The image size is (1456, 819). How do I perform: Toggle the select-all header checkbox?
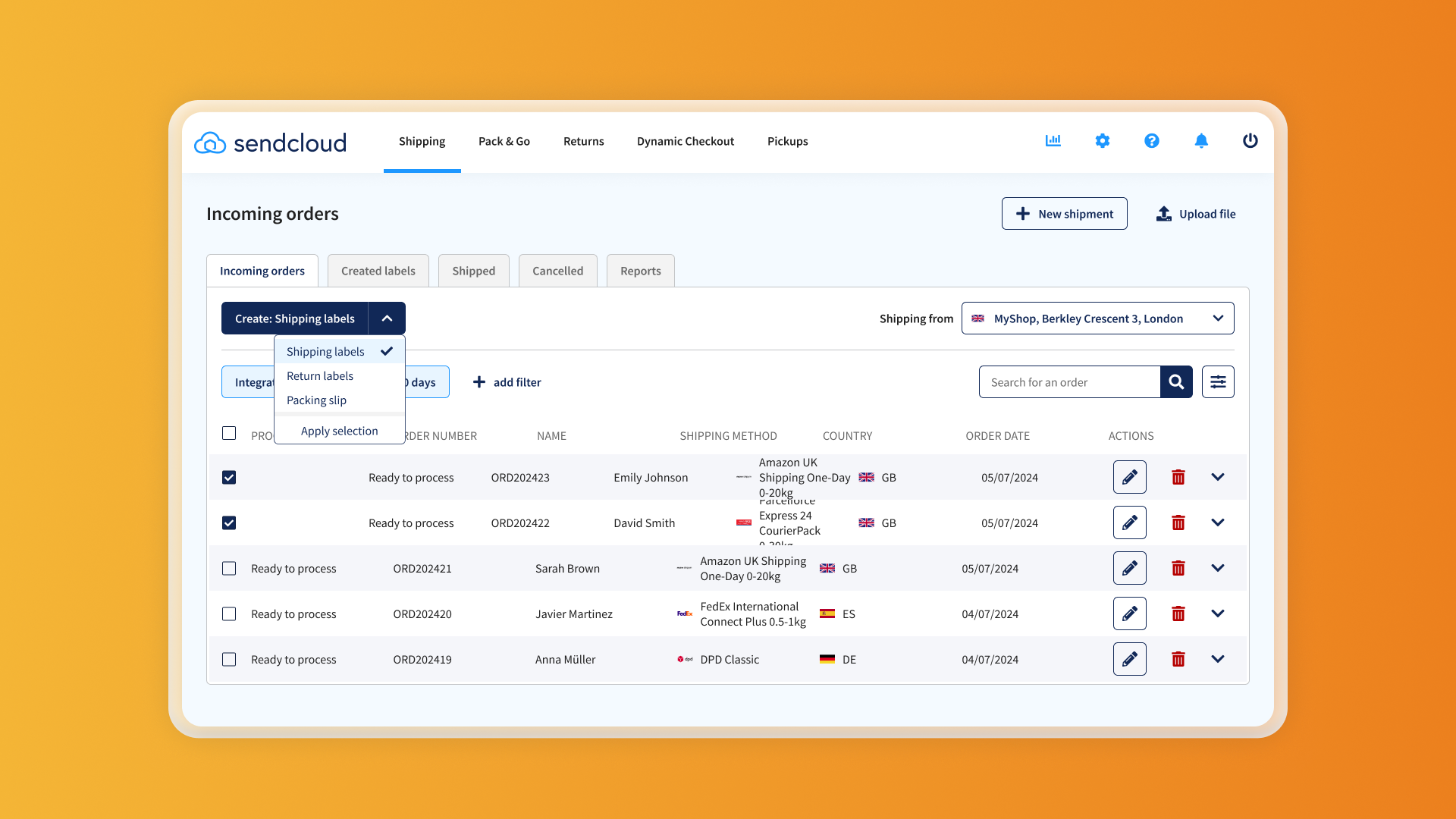pyautogui.click(x=229, y=433)
